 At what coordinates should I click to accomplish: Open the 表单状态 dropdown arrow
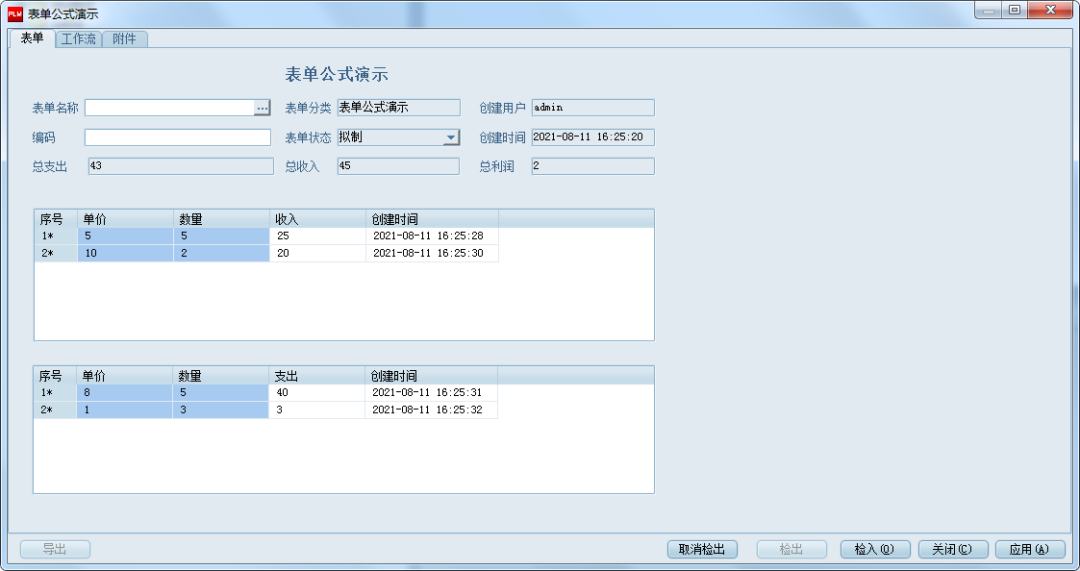click(451, 138)
